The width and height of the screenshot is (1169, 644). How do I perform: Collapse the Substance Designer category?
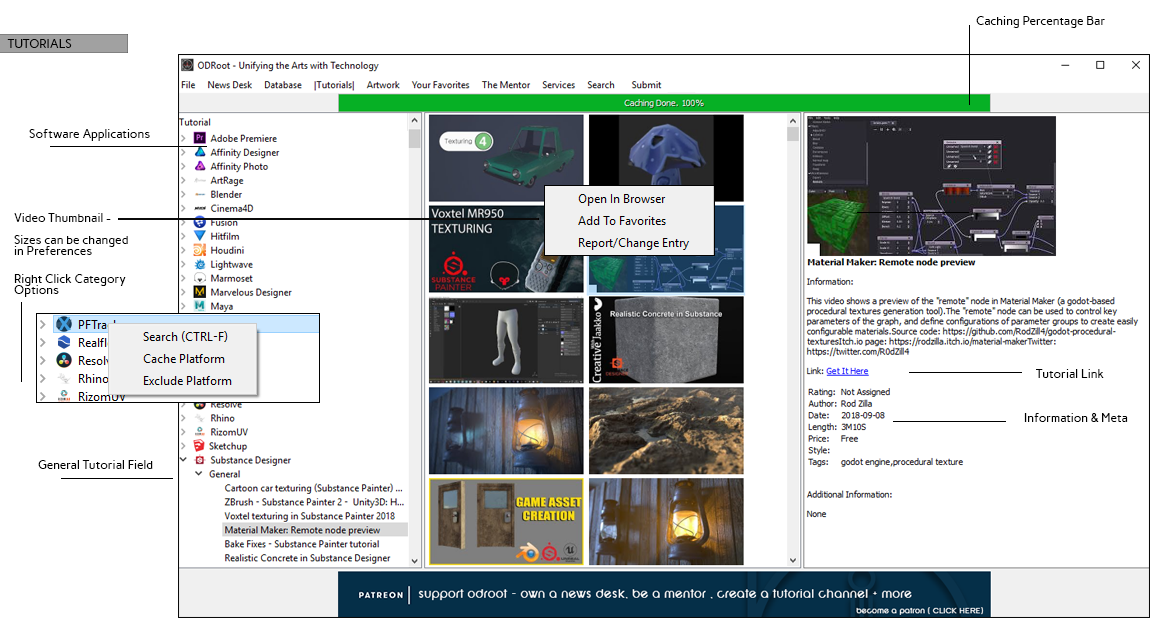tap(183, 461)
